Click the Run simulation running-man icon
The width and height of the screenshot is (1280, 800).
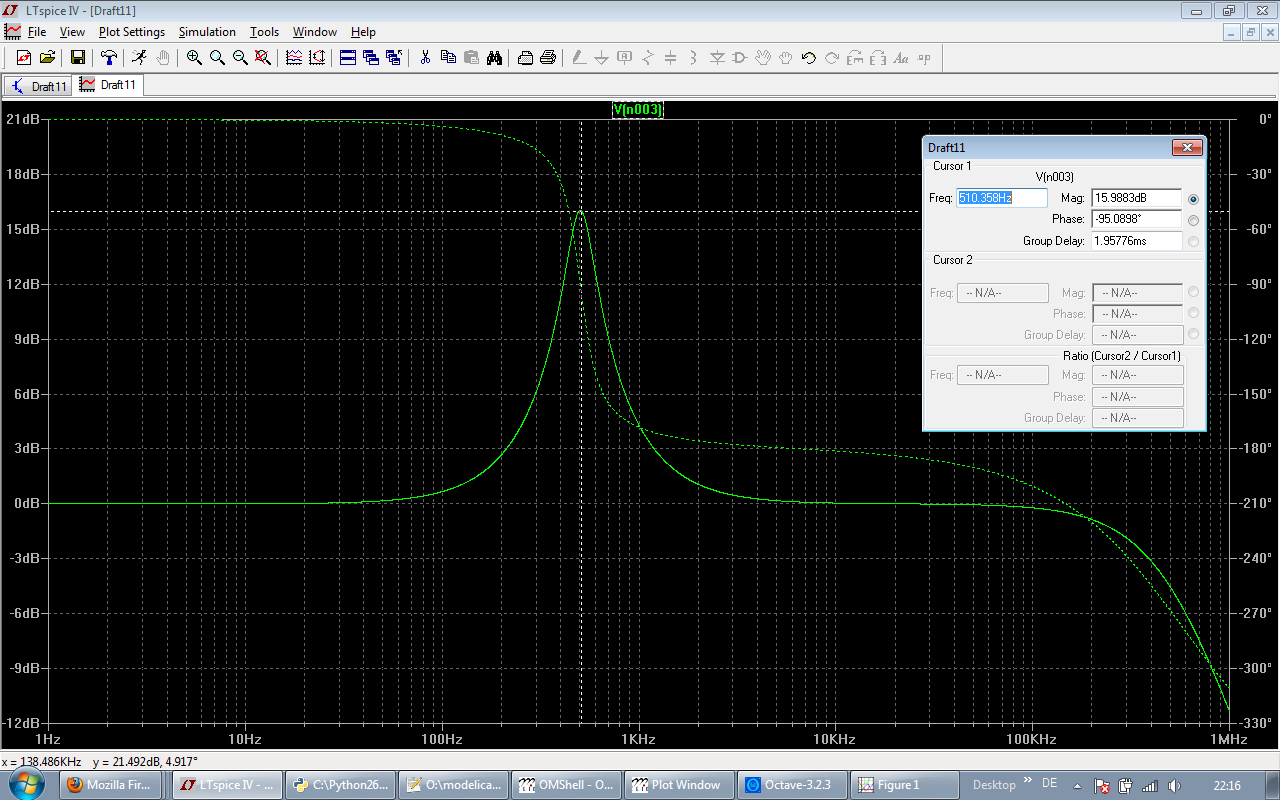pos(139,58)
